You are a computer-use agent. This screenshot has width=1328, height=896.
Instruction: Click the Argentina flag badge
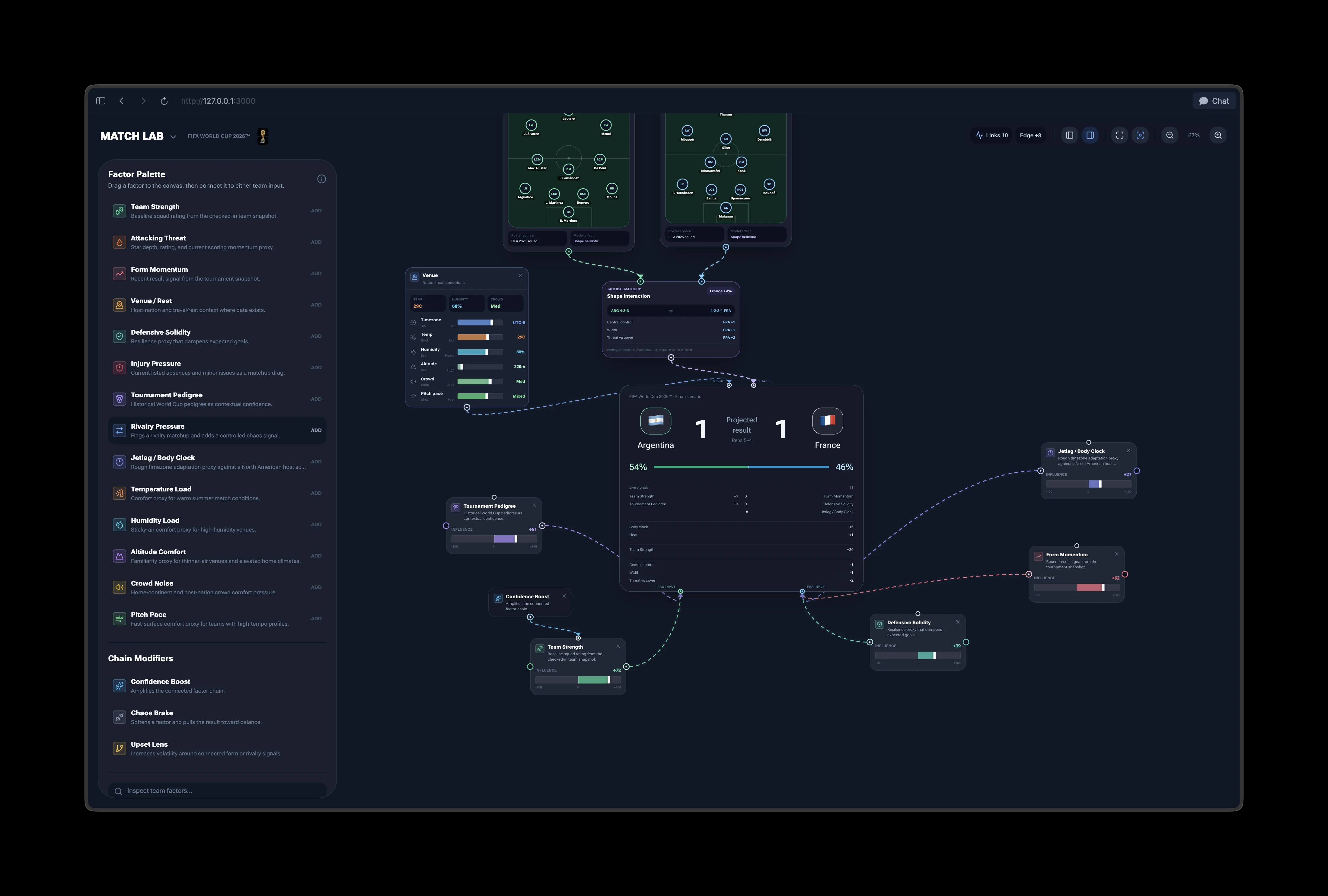click(x=656, y=421)
